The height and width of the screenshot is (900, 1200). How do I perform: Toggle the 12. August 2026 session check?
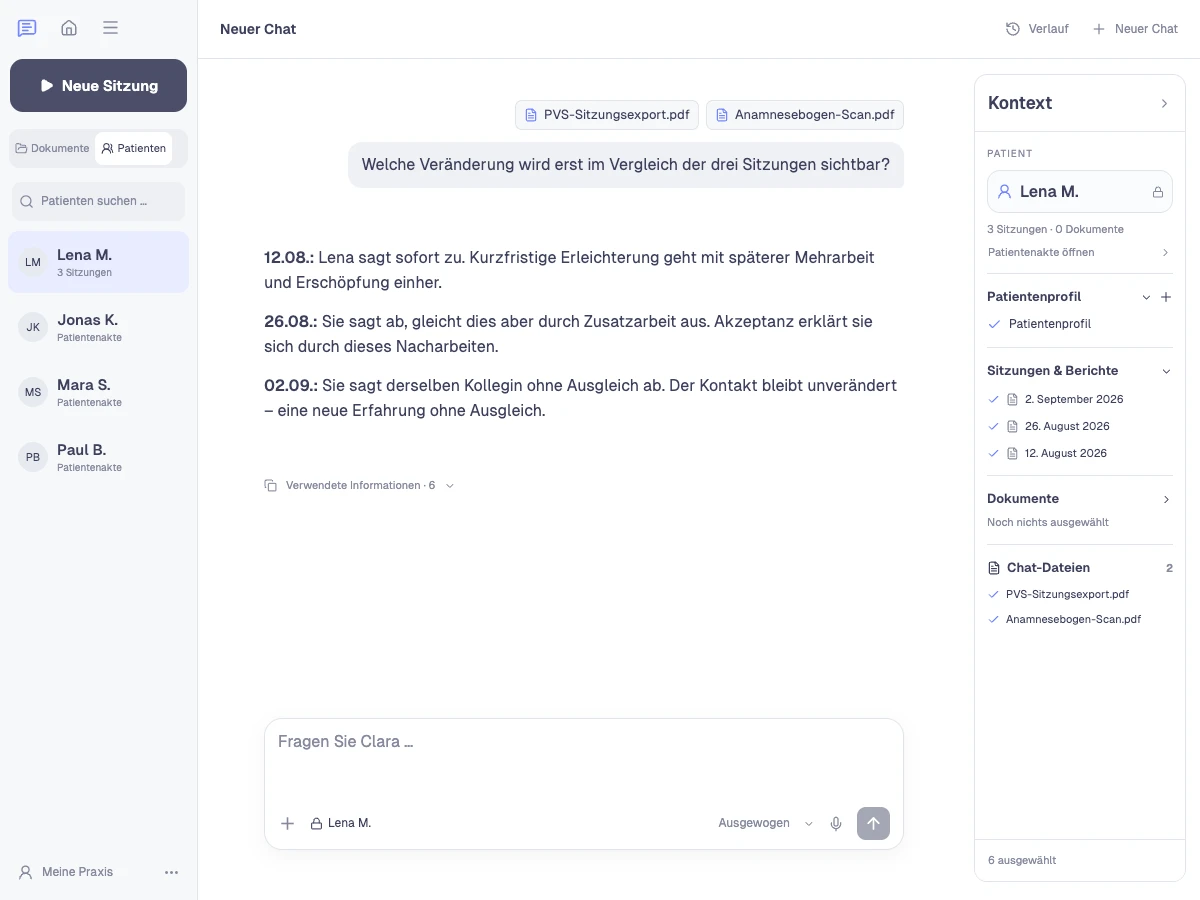(x=994, y=453)
